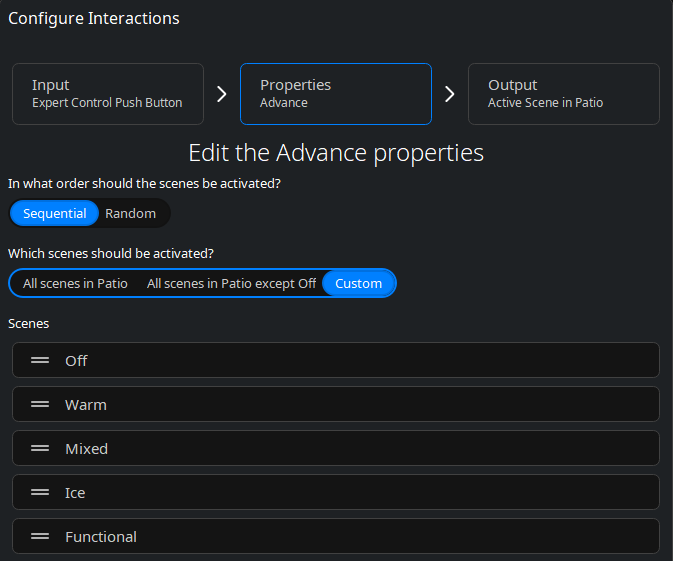Viewport: 673px width, 561px height.
Task: Go to Output Active Scene in Patio step
Action: coord(564,94)
